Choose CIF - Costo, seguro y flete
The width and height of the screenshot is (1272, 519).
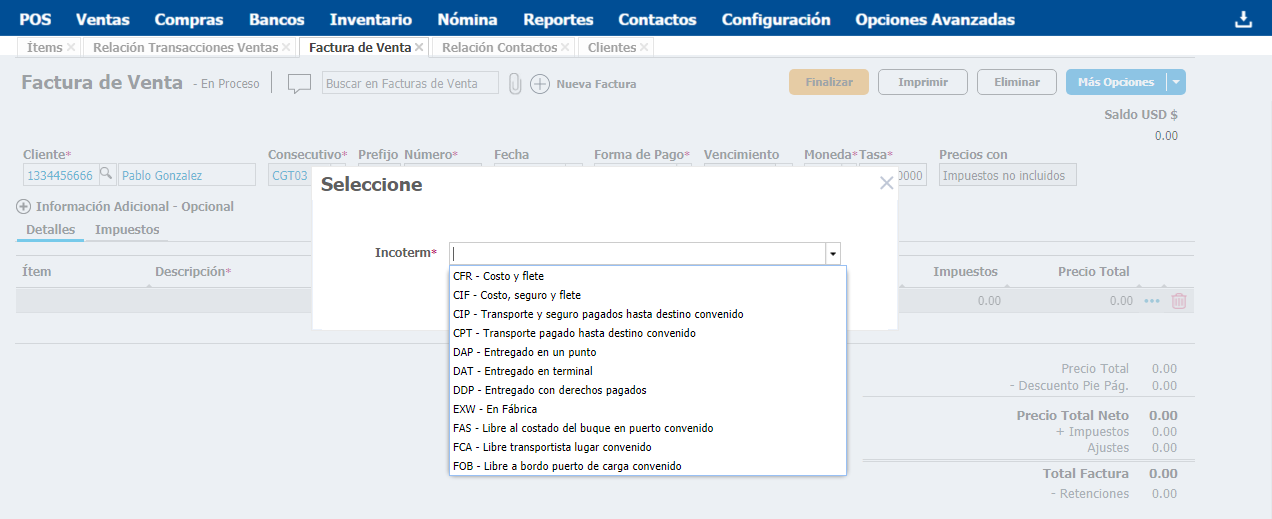tap(516, 295)
